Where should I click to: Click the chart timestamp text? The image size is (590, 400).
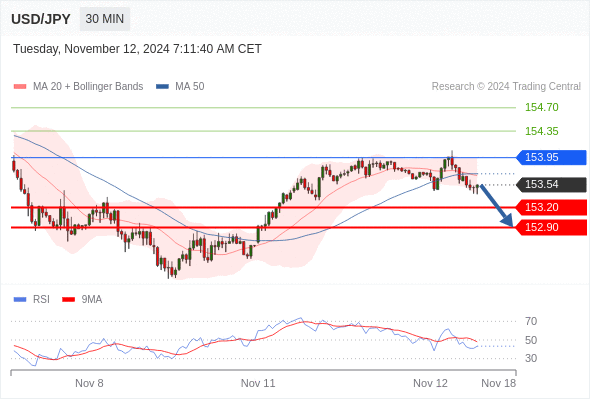pyautogui.click(x=137, y=49)
